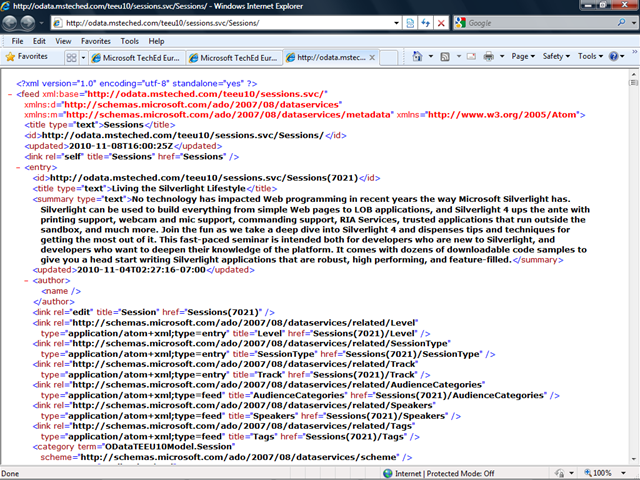The image size is (640, 480).
Task: Click the blue Help question icon
Action: coord(613,56)
